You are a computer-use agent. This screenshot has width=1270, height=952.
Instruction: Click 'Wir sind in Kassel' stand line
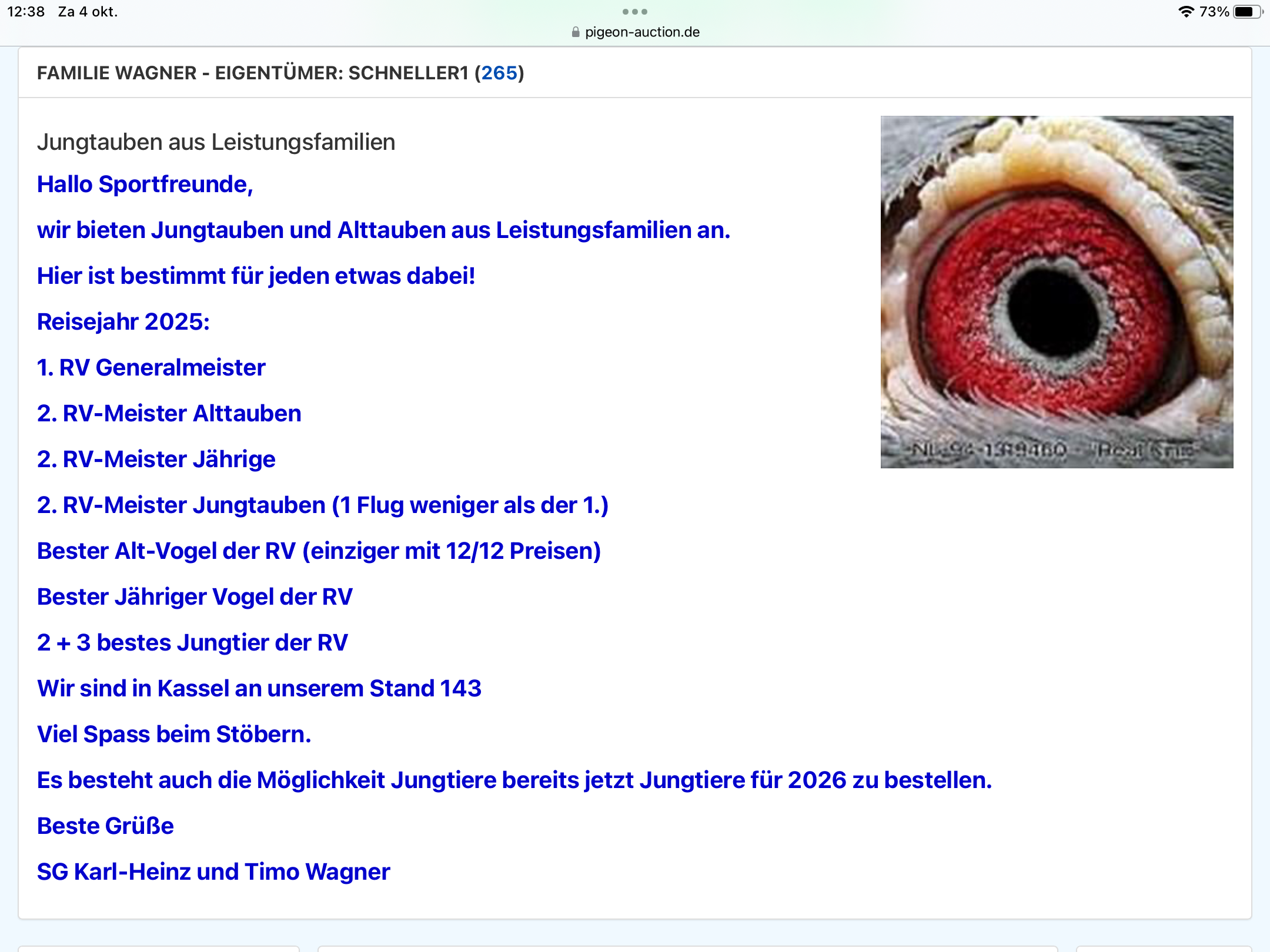(x=259, y=689)
